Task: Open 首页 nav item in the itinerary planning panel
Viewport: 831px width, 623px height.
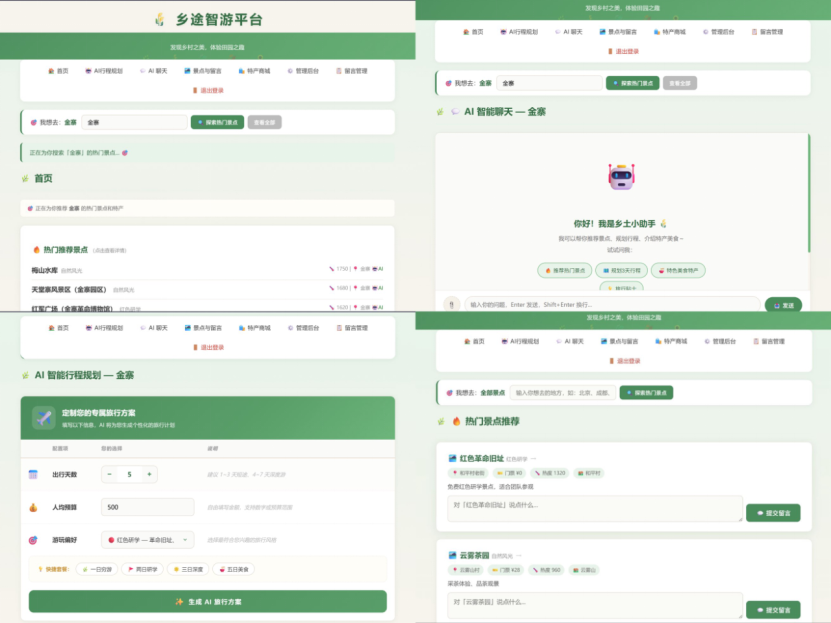Action: 58,328
